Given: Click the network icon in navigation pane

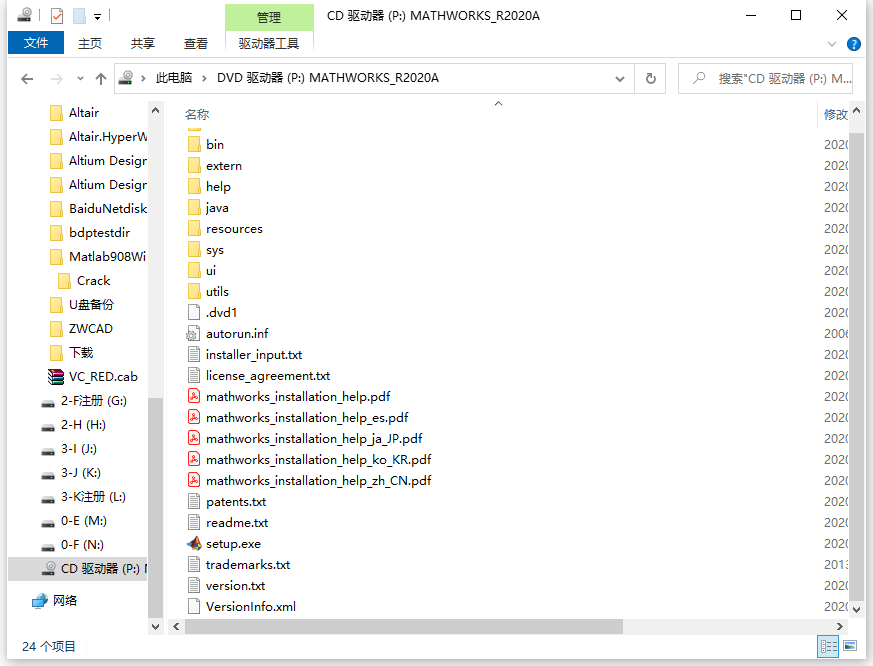Looking at the screenshot, I should 40,601.
